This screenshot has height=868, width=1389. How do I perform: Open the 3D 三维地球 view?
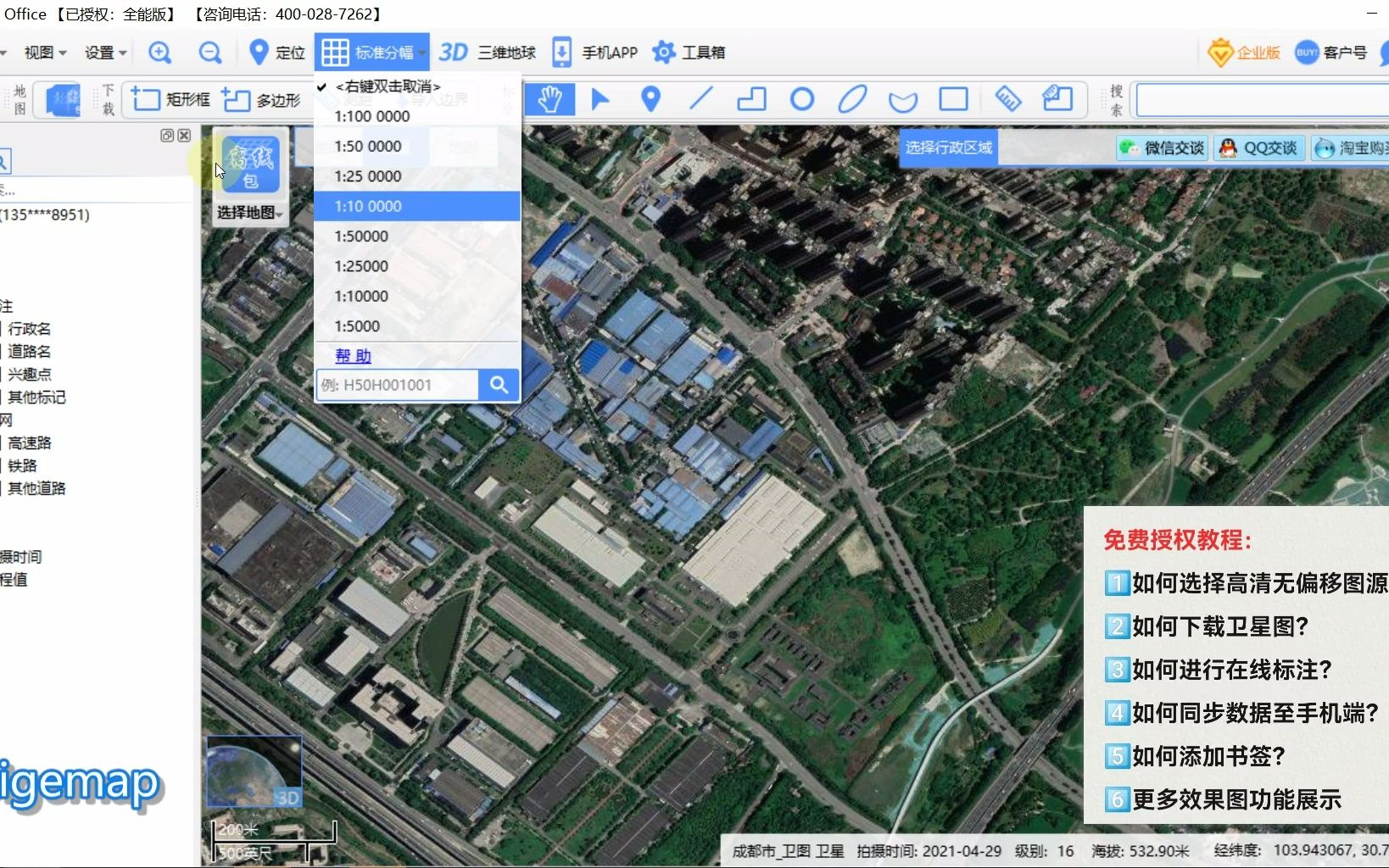point(488,53)
